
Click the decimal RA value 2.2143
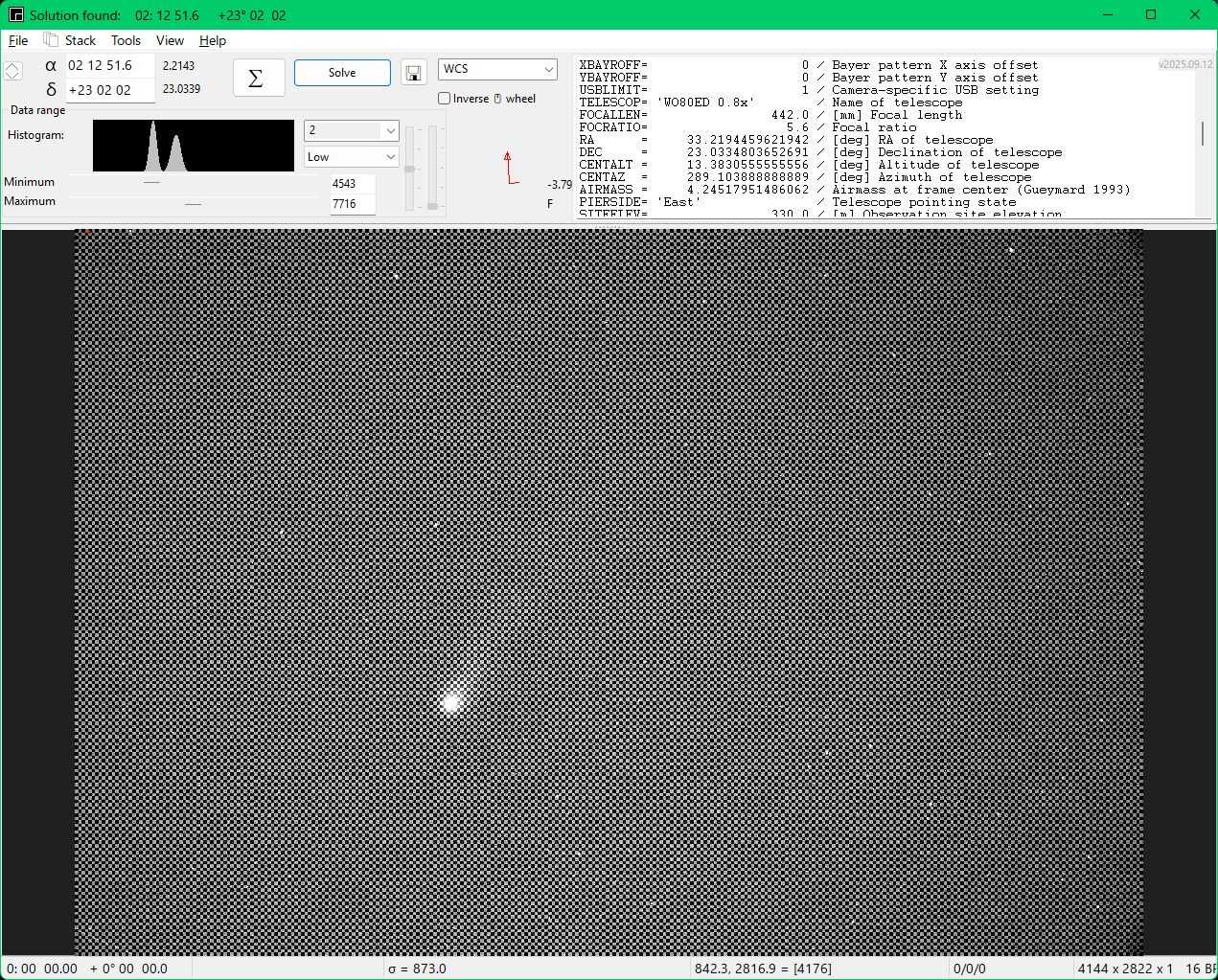178,66
